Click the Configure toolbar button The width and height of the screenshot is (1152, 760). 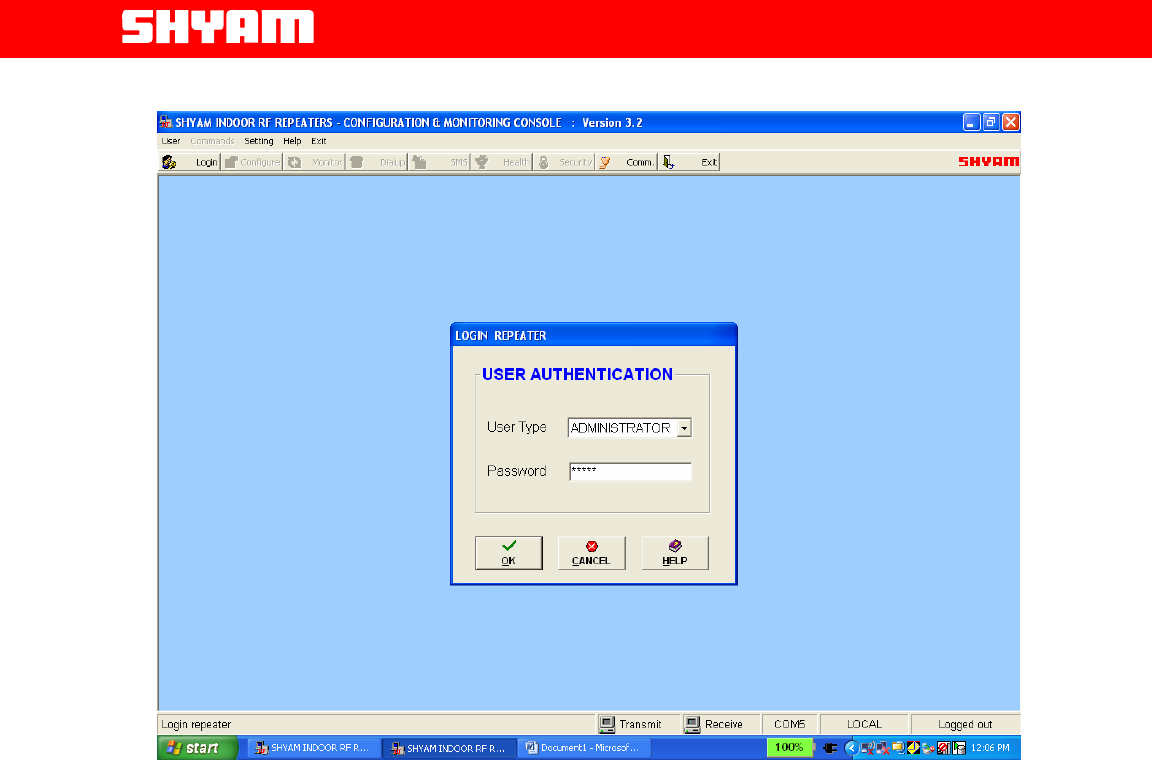252,162
